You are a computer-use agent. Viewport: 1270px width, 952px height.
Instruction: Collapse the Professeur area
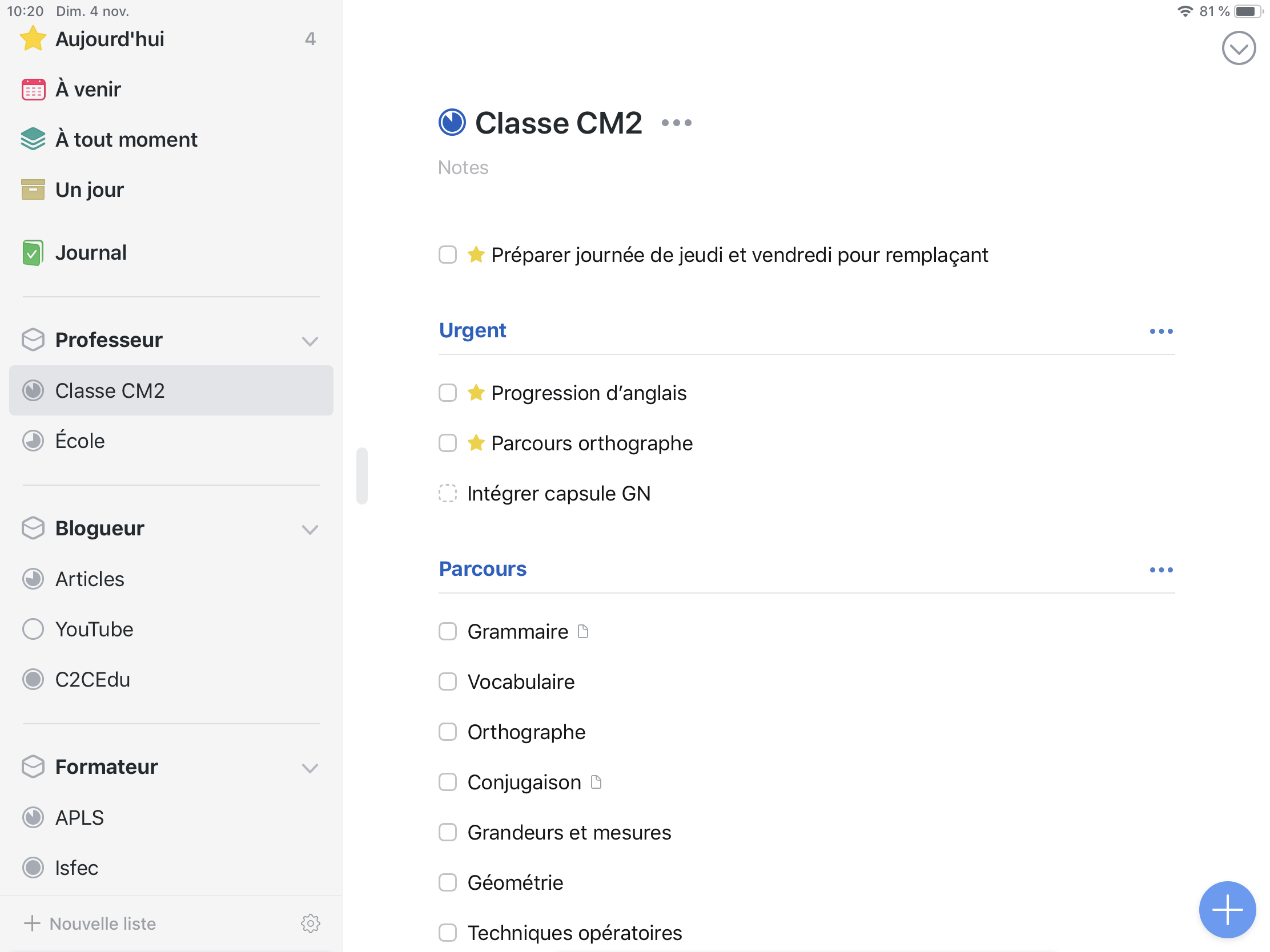coord(310,341)
